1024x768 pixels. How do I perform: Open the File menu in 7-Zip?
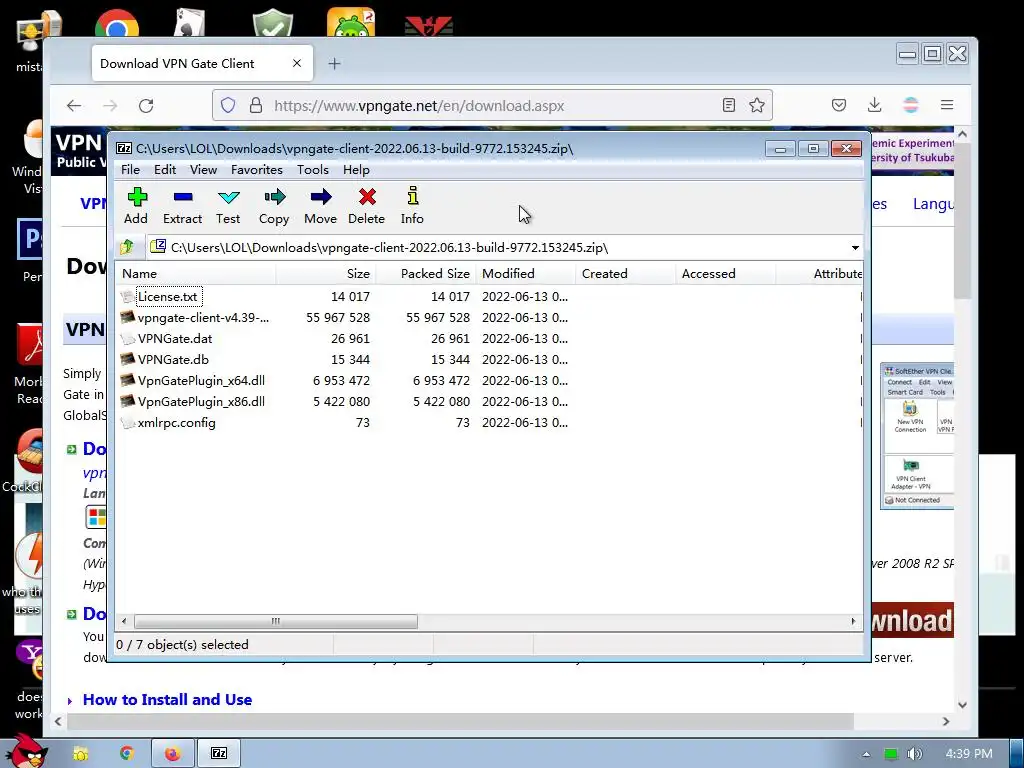pyautogui.click(x=130, y=170)
